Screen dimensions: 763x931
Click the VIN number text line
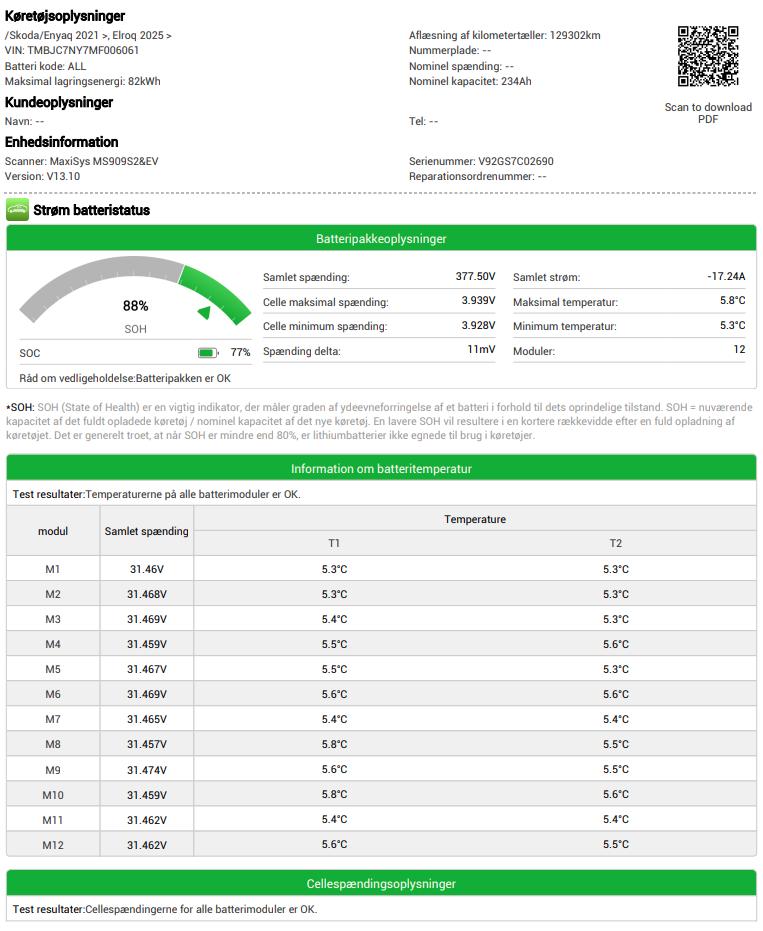(72, 50)
